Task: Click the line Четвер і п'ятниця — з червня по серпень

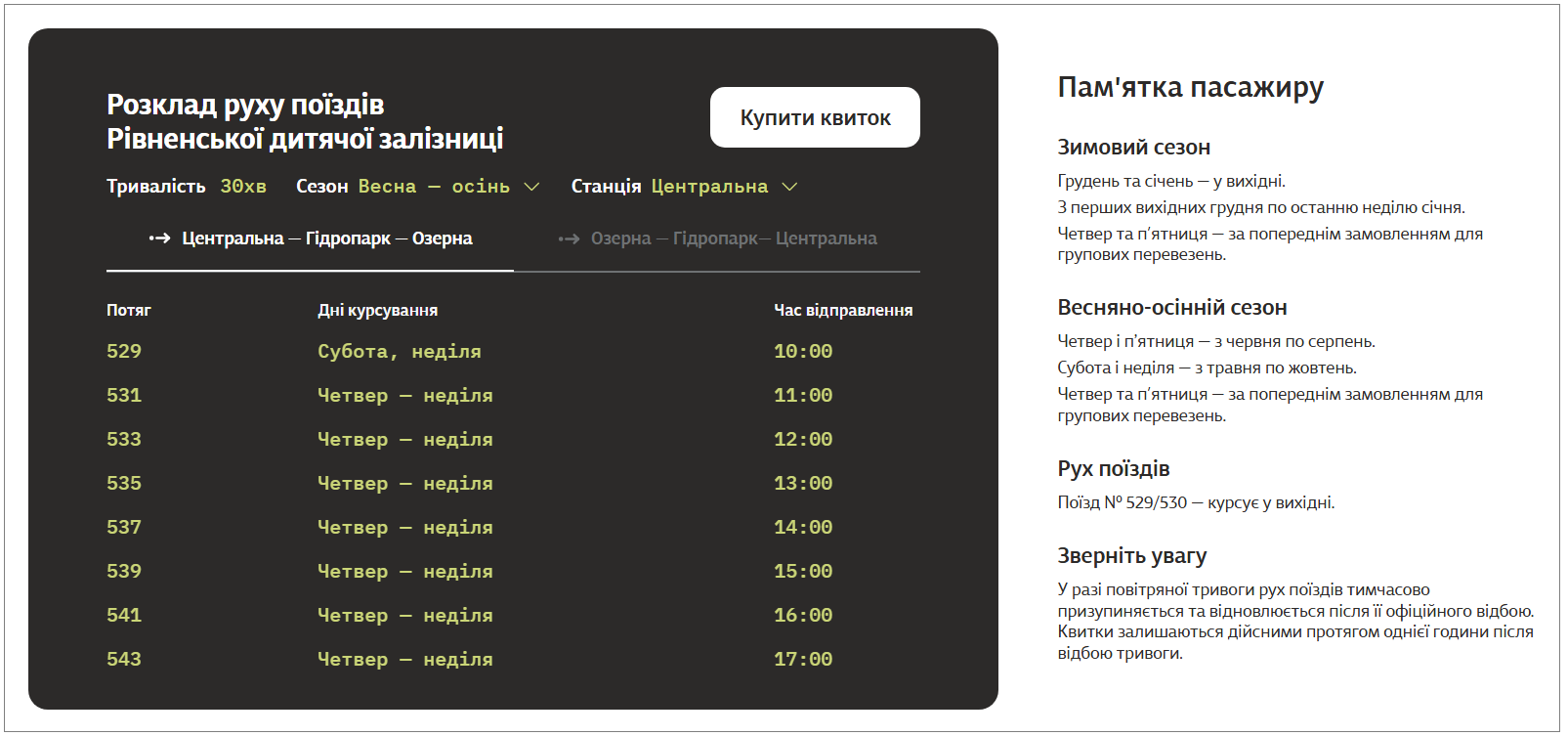Action: pyautogui.click(x=1216, y=341)
